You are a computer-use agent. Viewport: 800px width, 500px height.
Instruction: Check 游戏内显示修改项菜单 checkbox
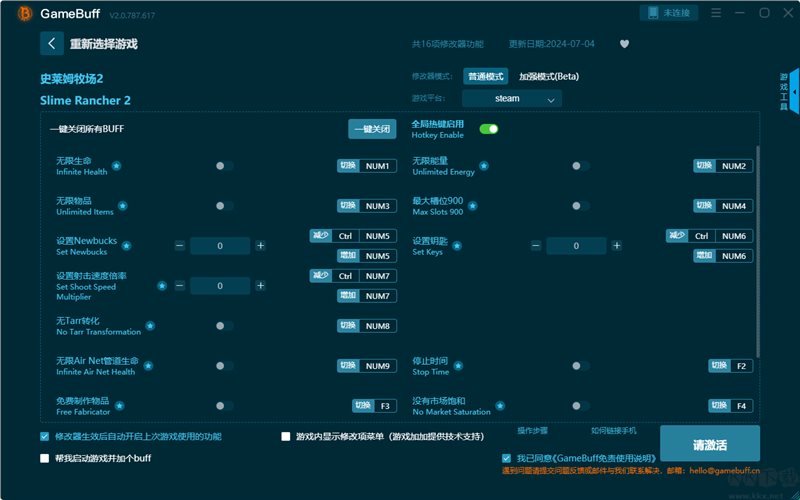pos(286,437)
